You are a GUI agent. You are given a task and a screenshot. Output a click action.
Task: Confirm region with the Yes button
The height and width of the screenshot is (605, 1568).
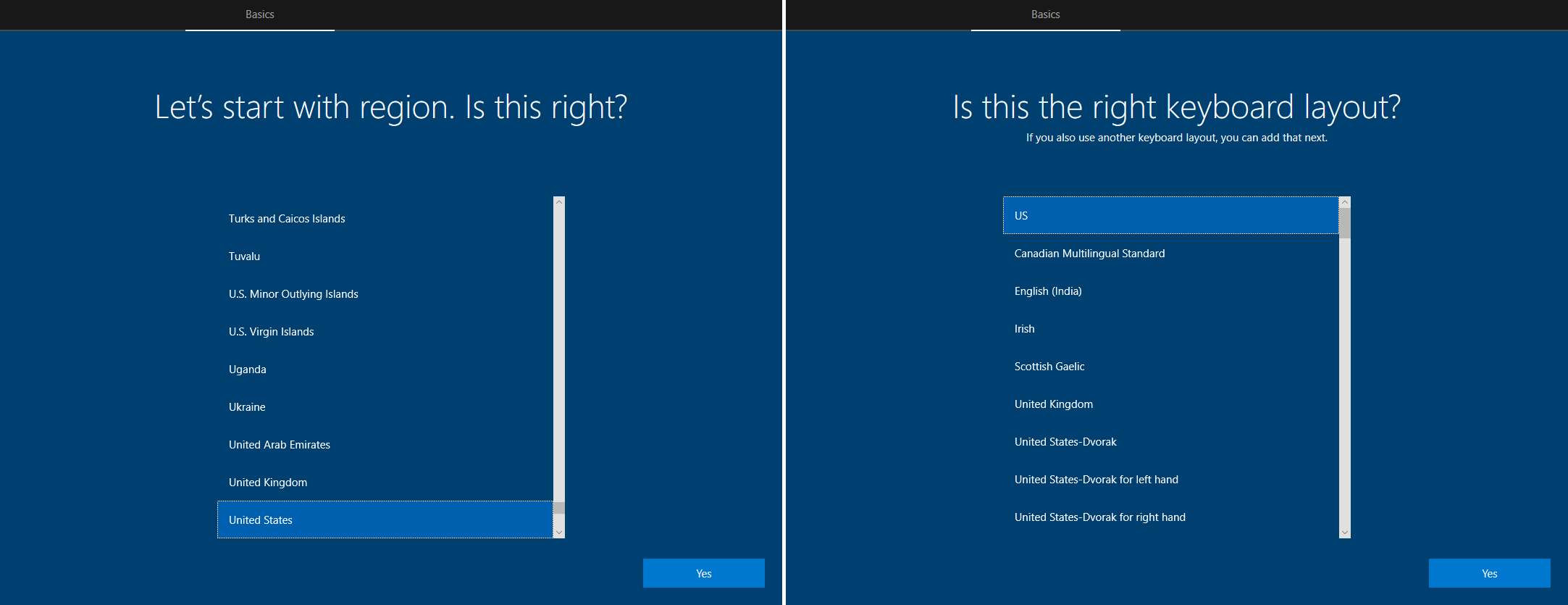[x=704, y=573]
